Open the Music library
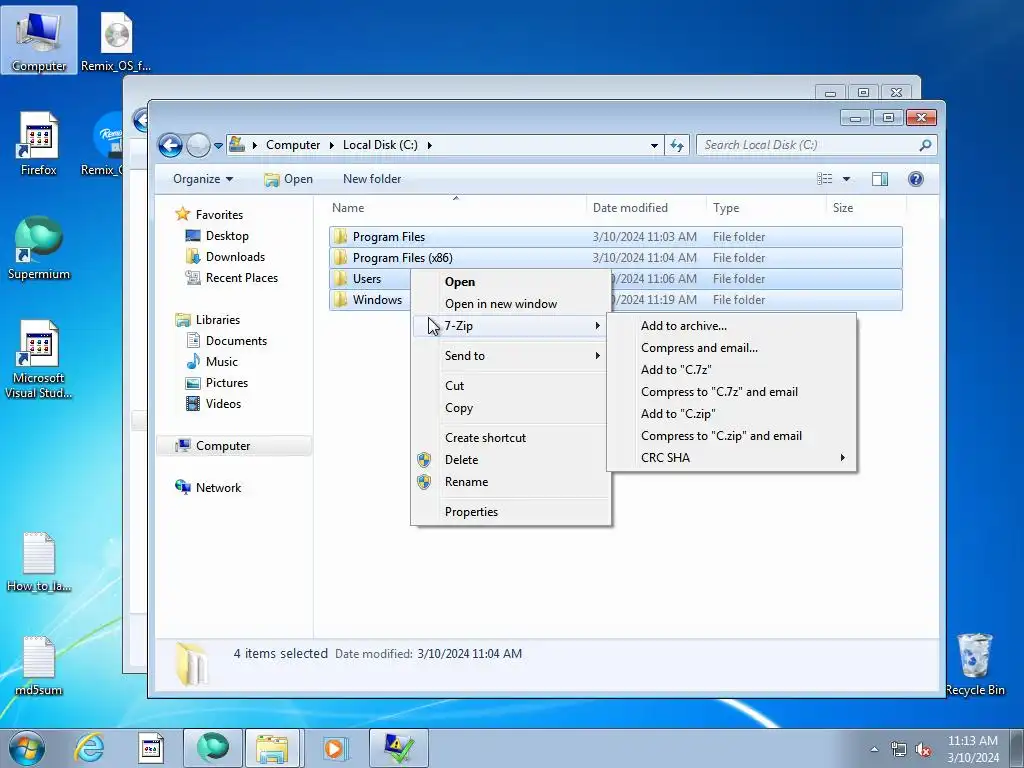This screenshot has width=1024, height=768. pos(221,362)
